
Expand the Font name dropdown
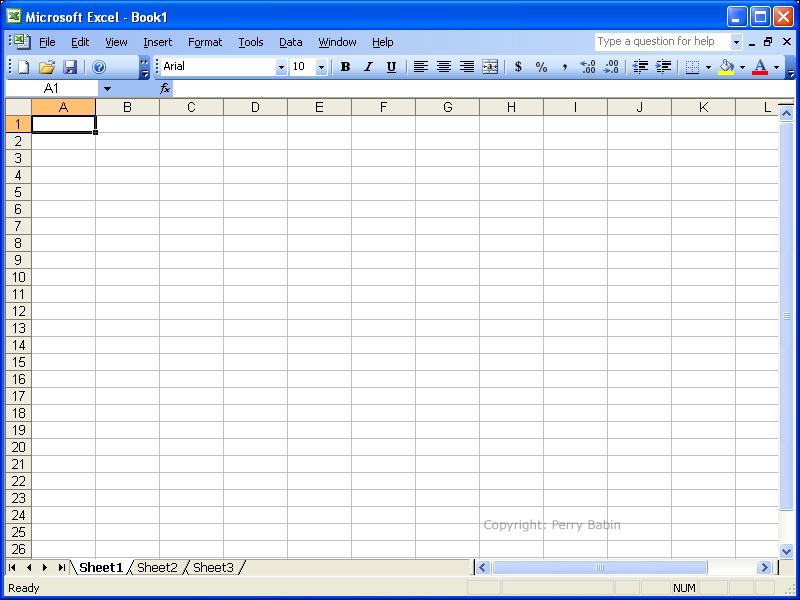[x=281, y=67]
